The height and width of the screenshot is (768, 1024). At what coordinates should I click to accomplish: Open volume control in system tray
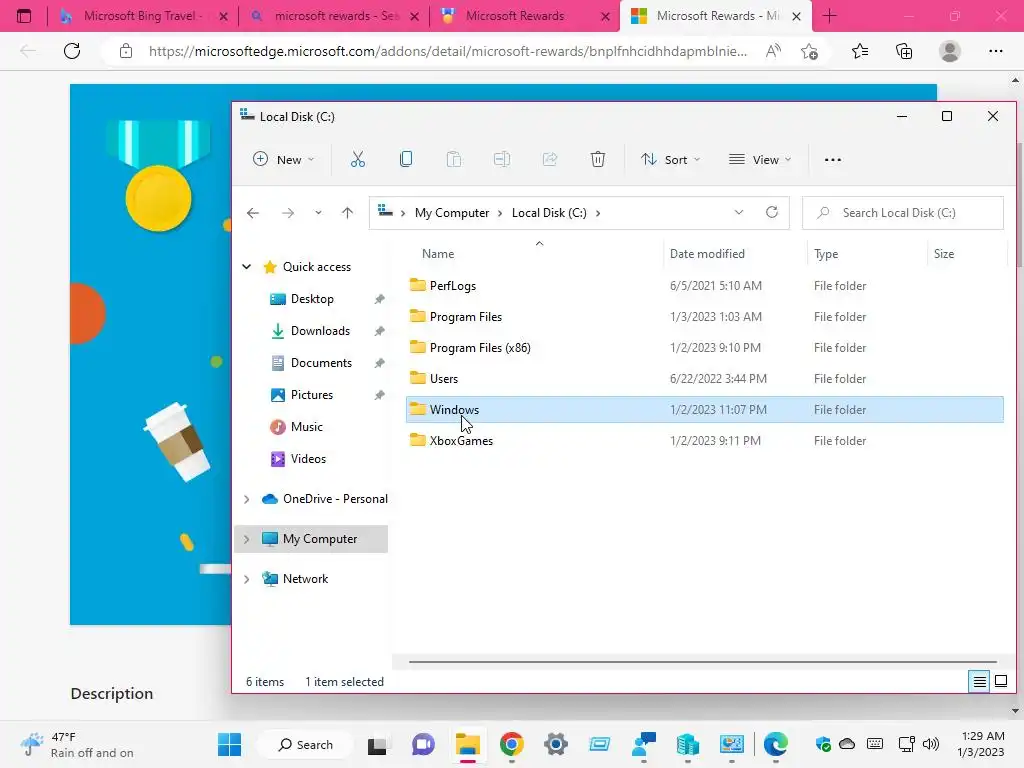pos(931,744)
